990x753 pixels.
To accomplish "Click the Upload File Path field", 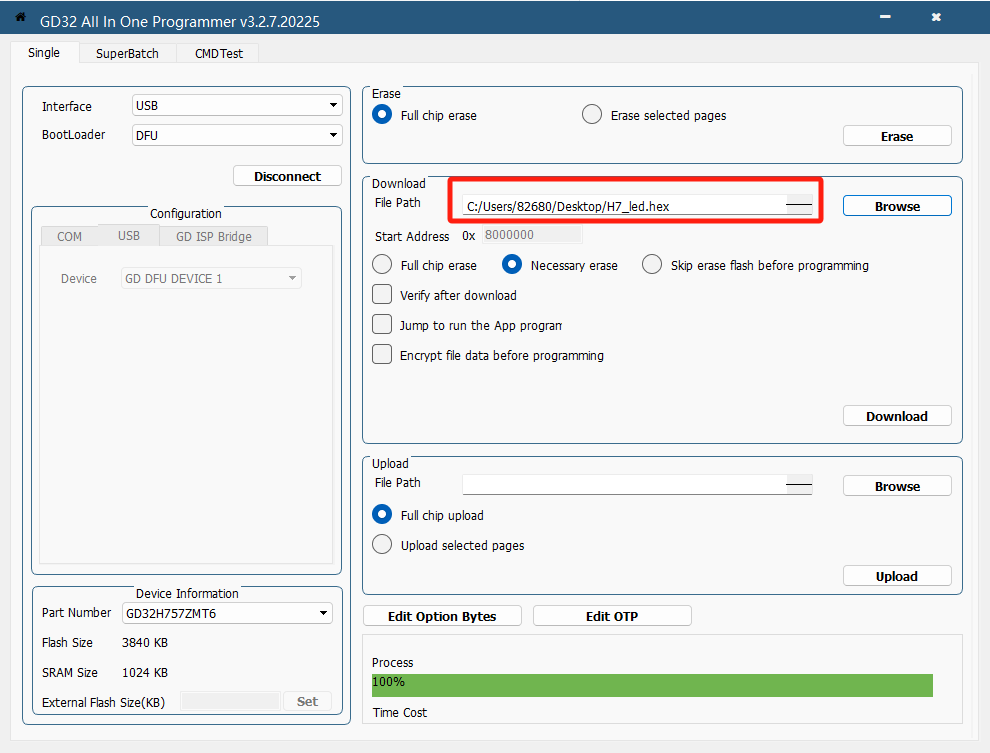I will tap(637, 485).
